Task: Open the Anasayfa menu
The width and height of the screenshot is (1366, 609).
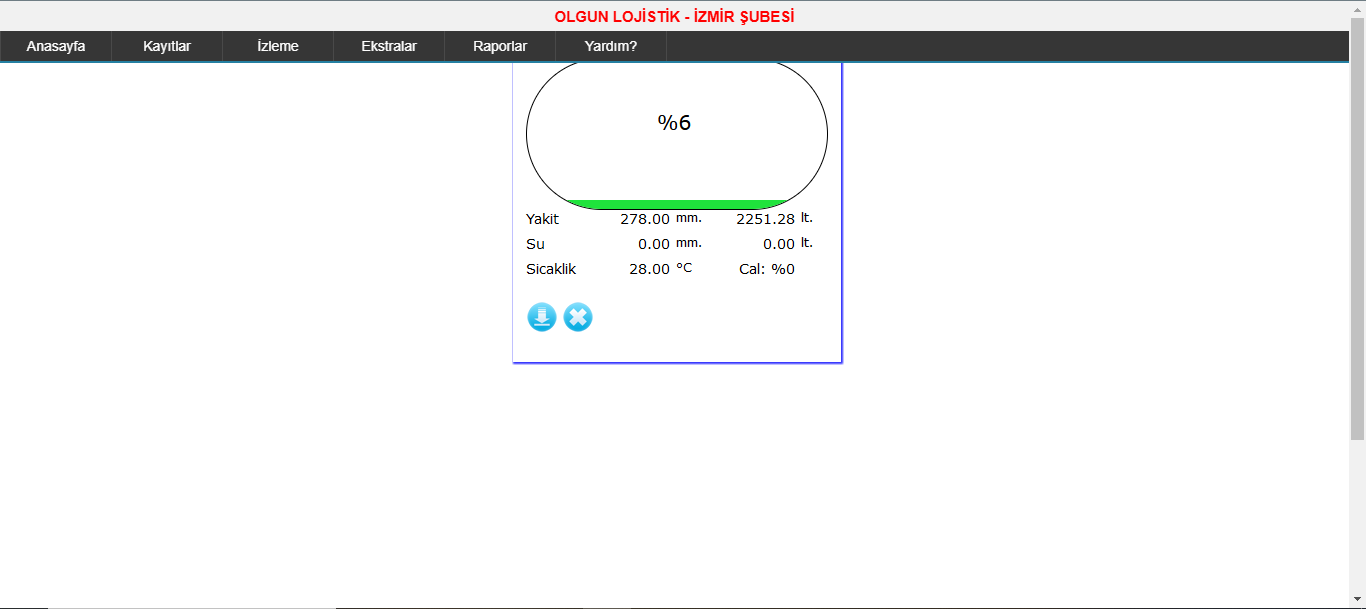Action: click(x=56, y=46)
